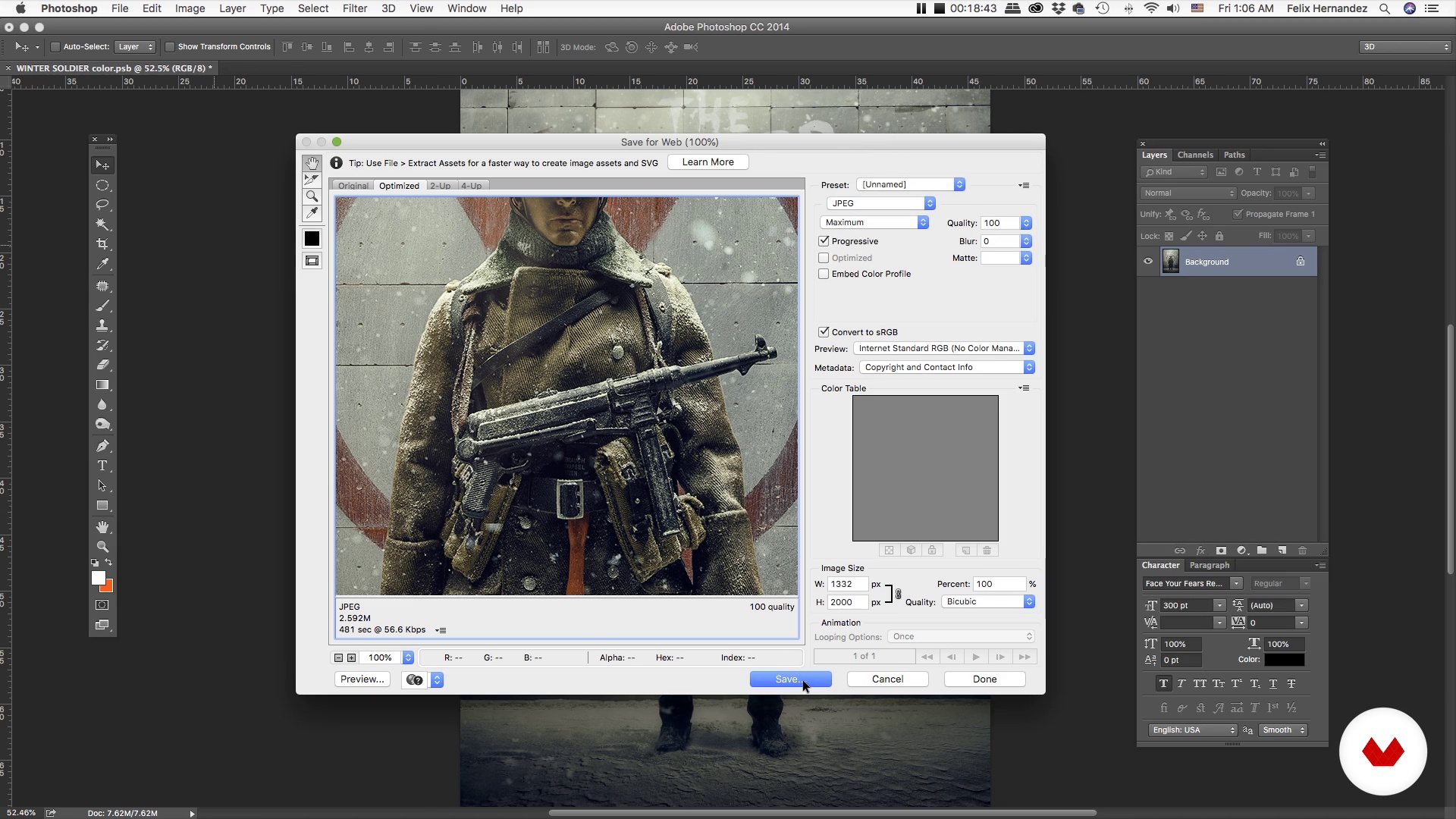Switch to the Paragraph panel tab
Screen dimensions: 1456x819
pyautogui.click(x=1210, y=565)
